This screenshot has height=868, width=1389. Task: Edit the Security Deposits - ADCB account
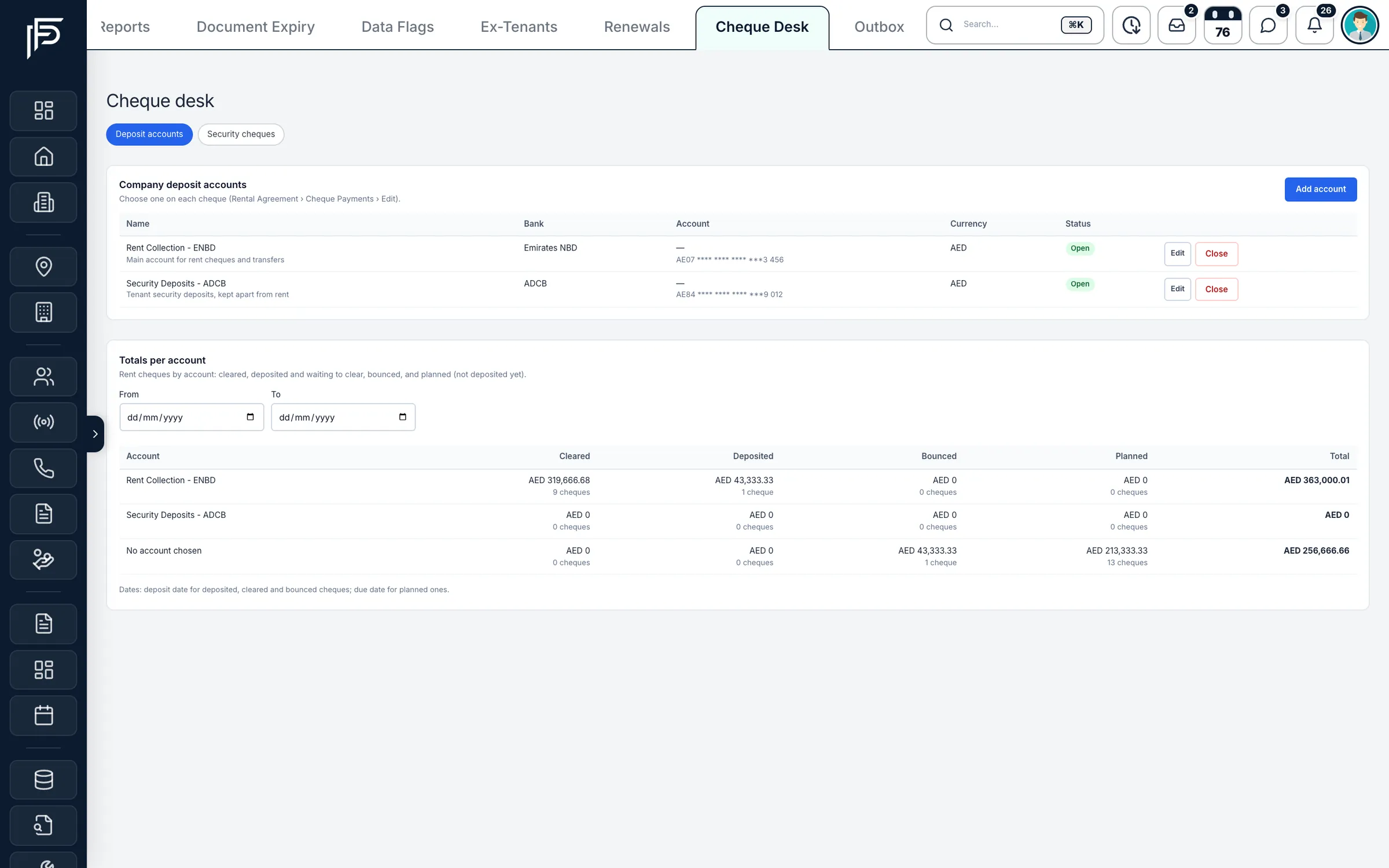click(x=1177, y=289)
